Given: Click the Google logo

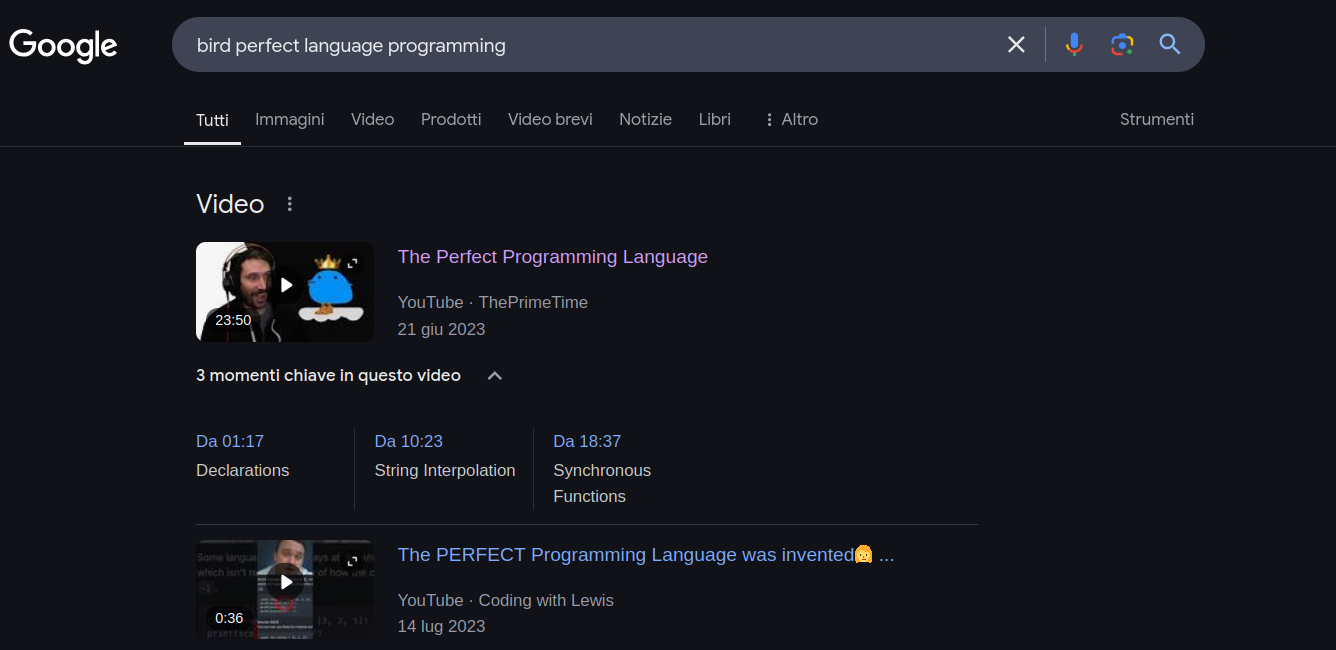Looking at the screenshot, I should point(63,45).
